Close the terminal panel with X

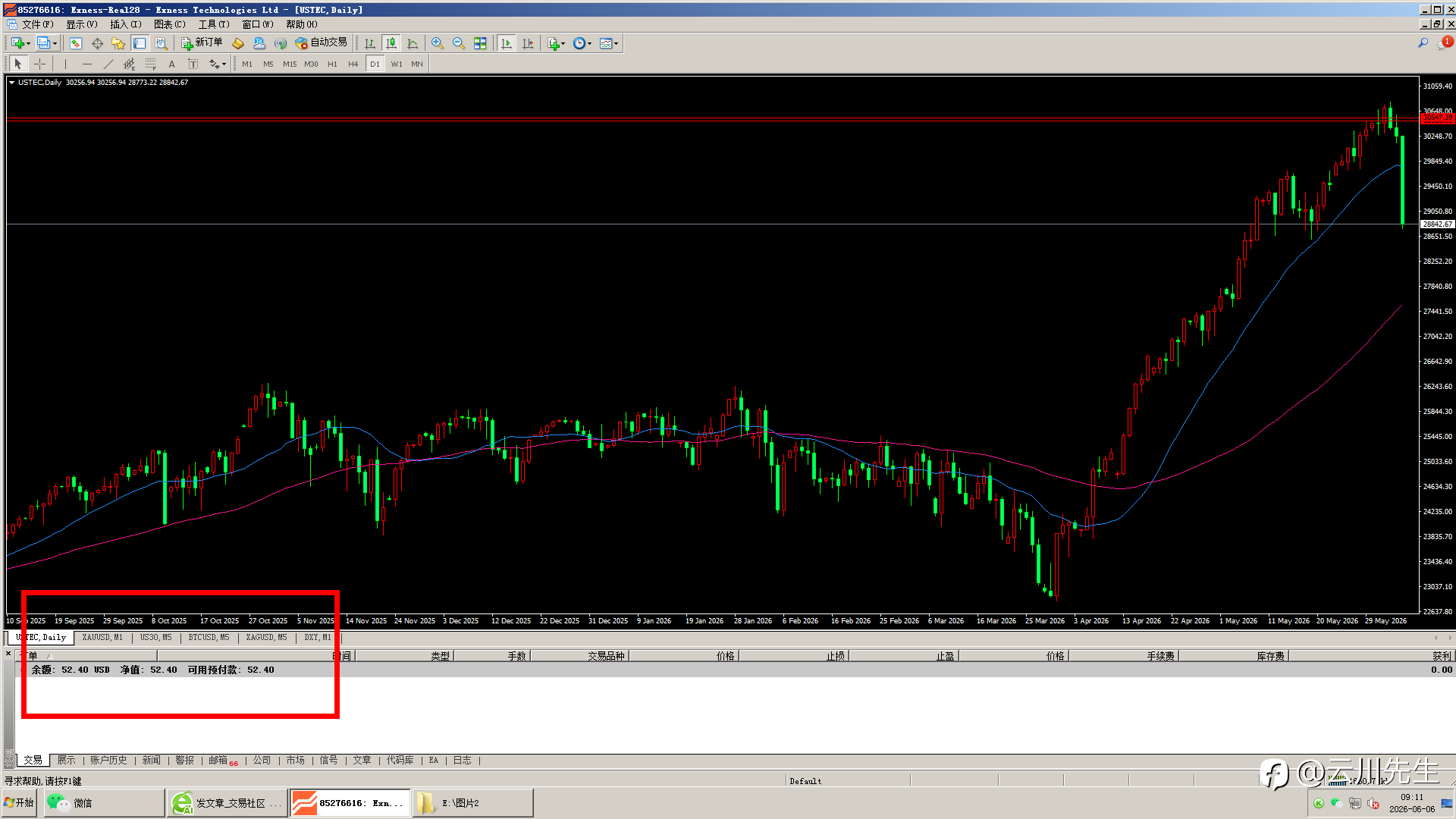8,654
